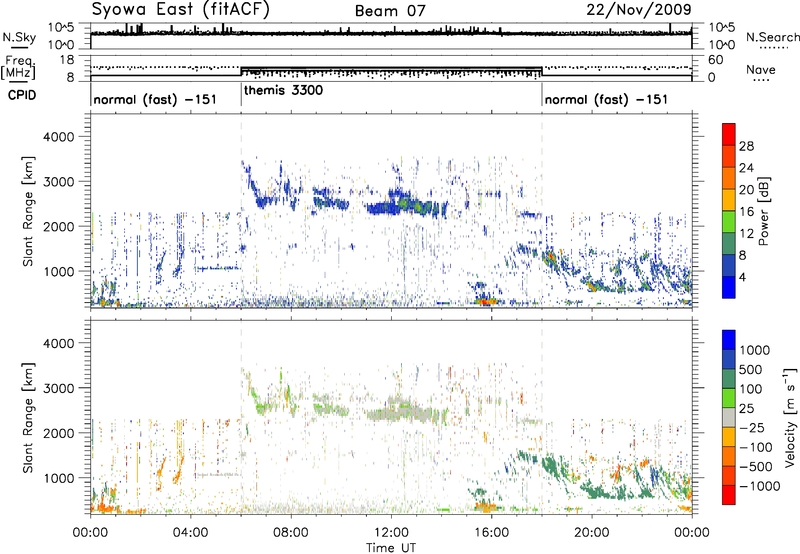Click the '18' frequency axis tick label

click(67, 60)
